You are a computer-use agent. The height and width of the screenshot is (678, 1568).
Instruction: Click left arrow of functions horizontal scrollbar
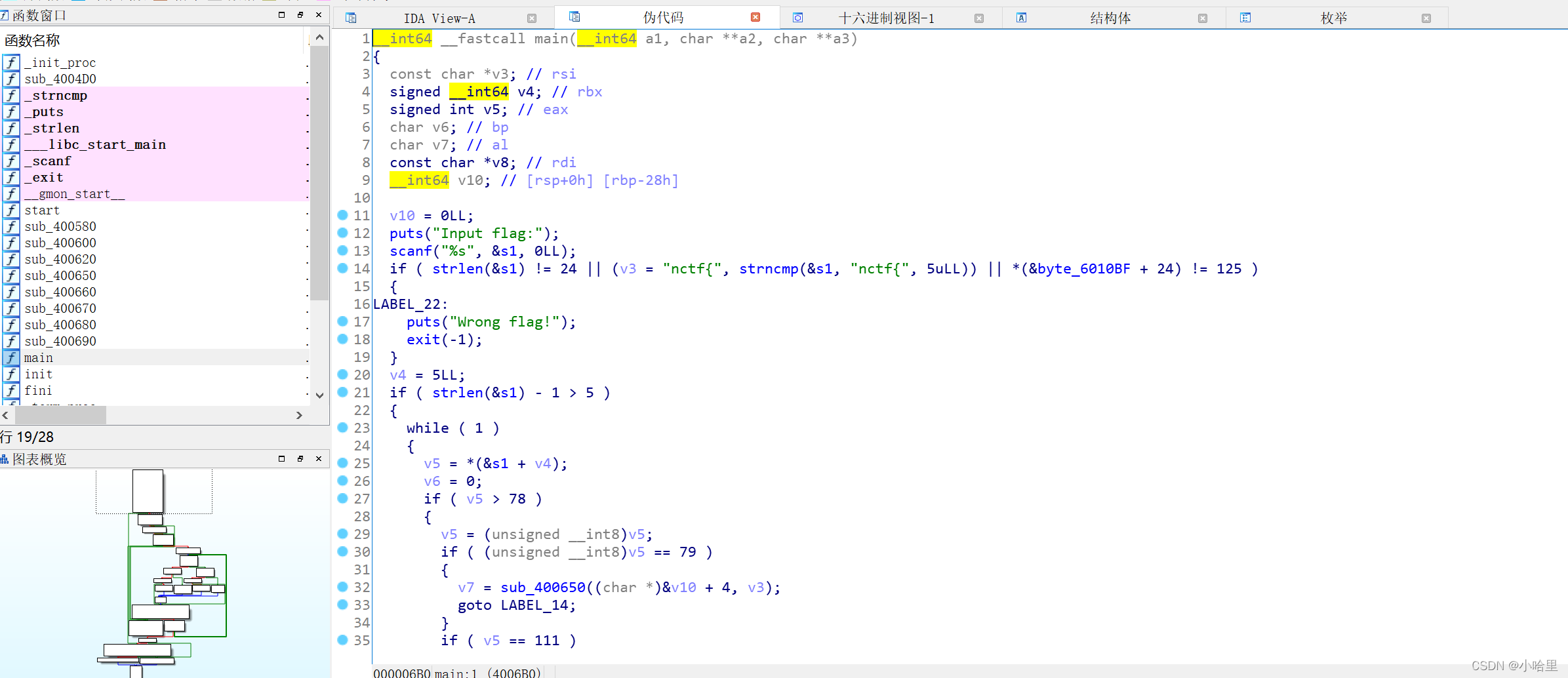click(x=6, y=415)
